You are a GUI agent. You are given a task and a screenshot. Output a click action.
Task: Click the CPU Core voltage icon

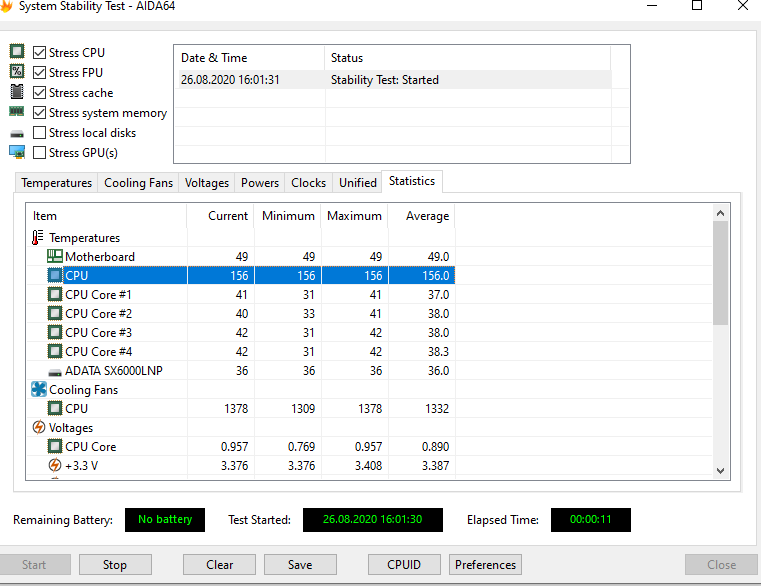click(x=55, y=446)
